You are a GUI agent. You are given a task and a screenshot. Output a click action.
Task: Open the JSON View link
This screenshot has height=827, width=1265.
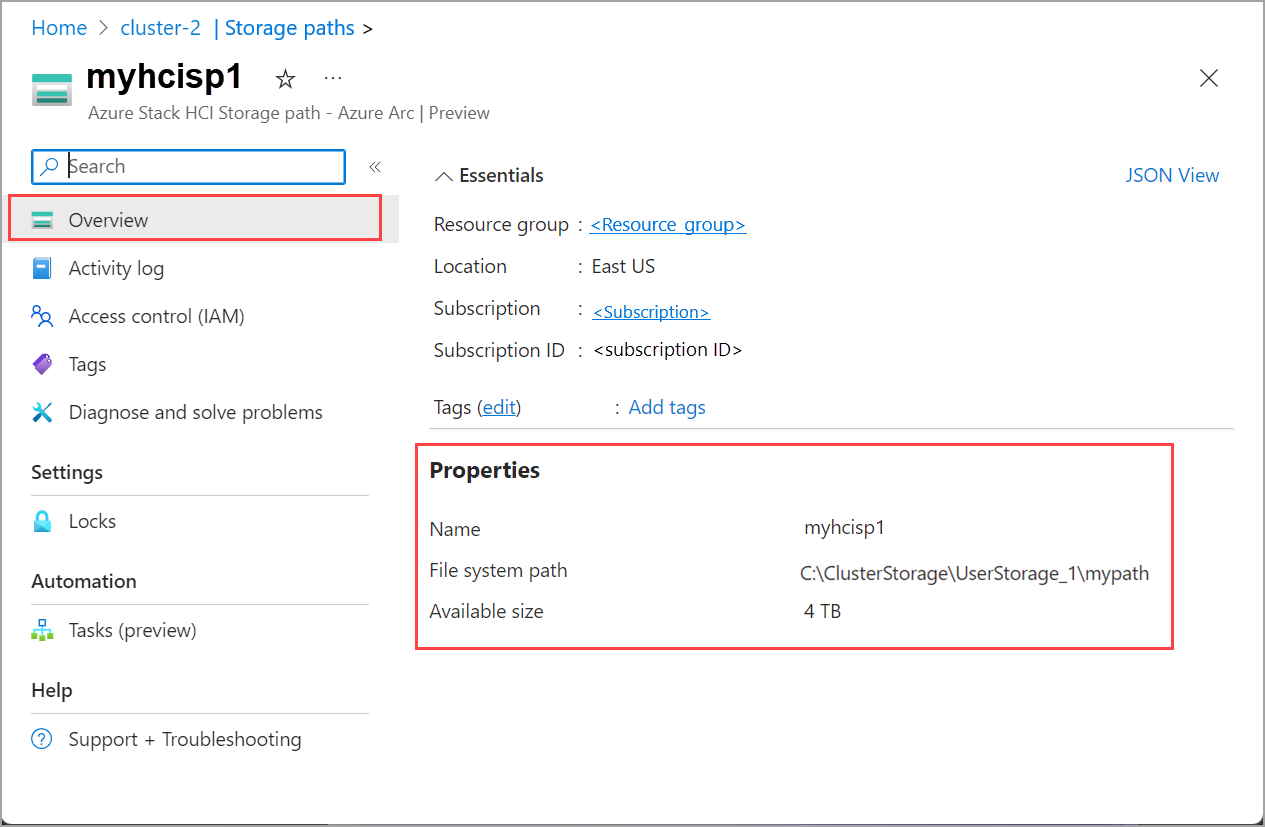click(1172, 176)
